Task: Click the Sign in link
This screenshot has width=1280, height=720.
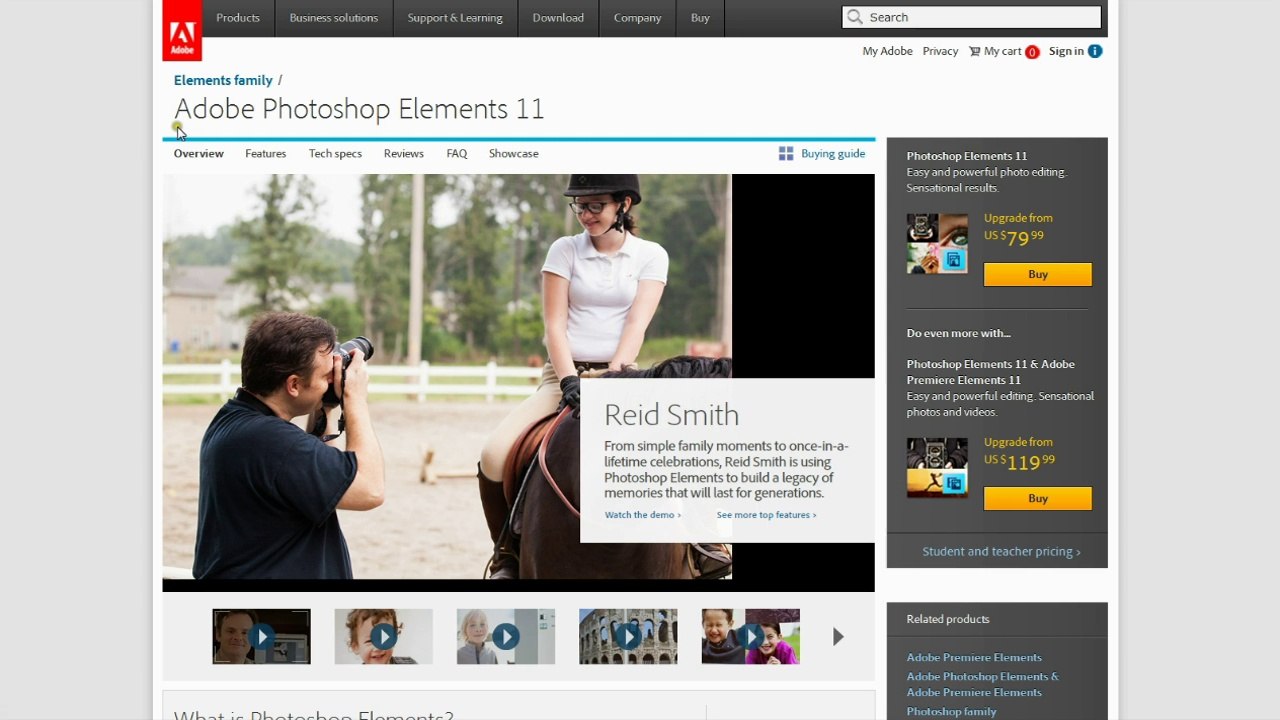Action: 1066,51
